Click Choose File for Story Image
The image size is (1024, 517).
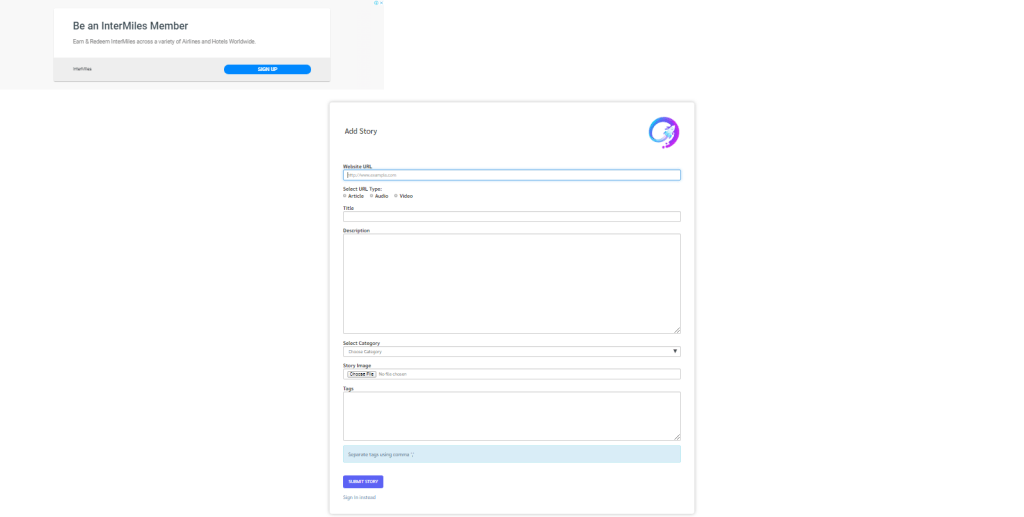point(361,374)
